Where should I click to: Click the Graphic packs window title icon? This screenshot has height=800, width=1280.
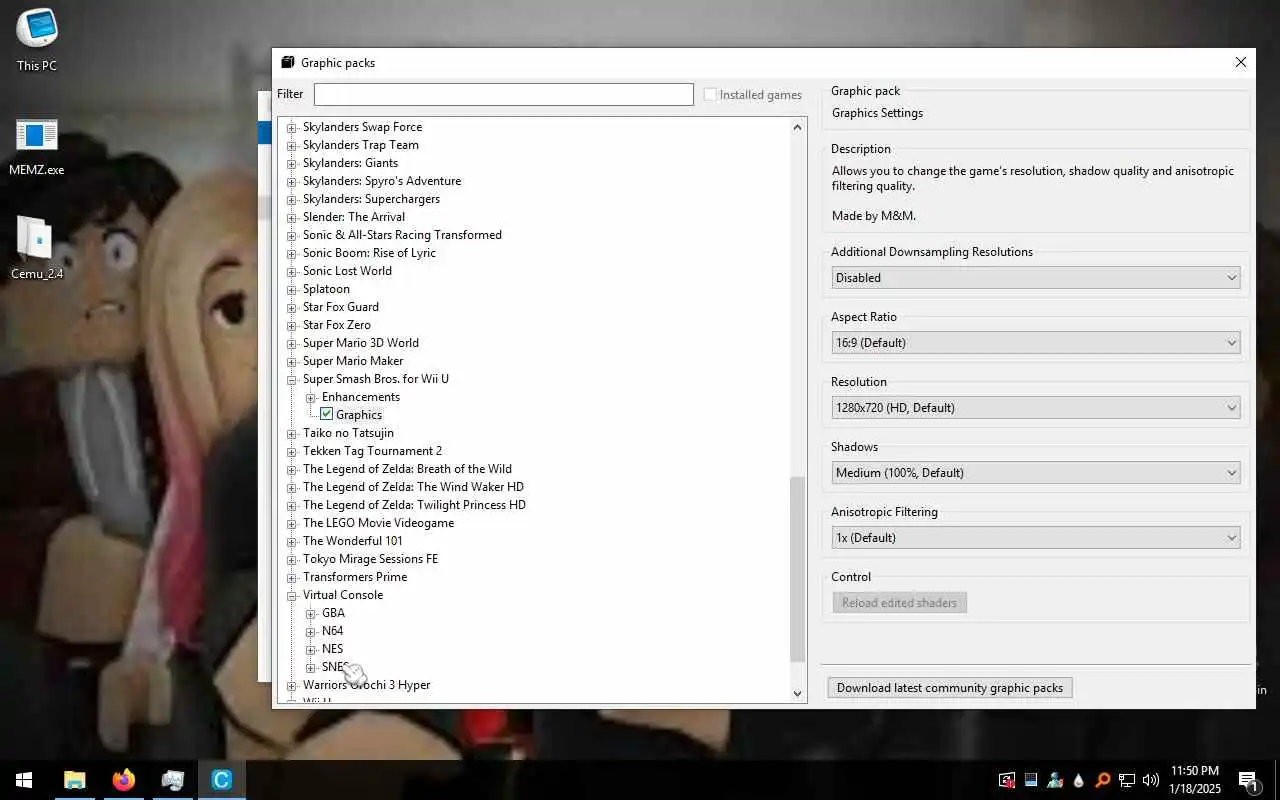288,62
